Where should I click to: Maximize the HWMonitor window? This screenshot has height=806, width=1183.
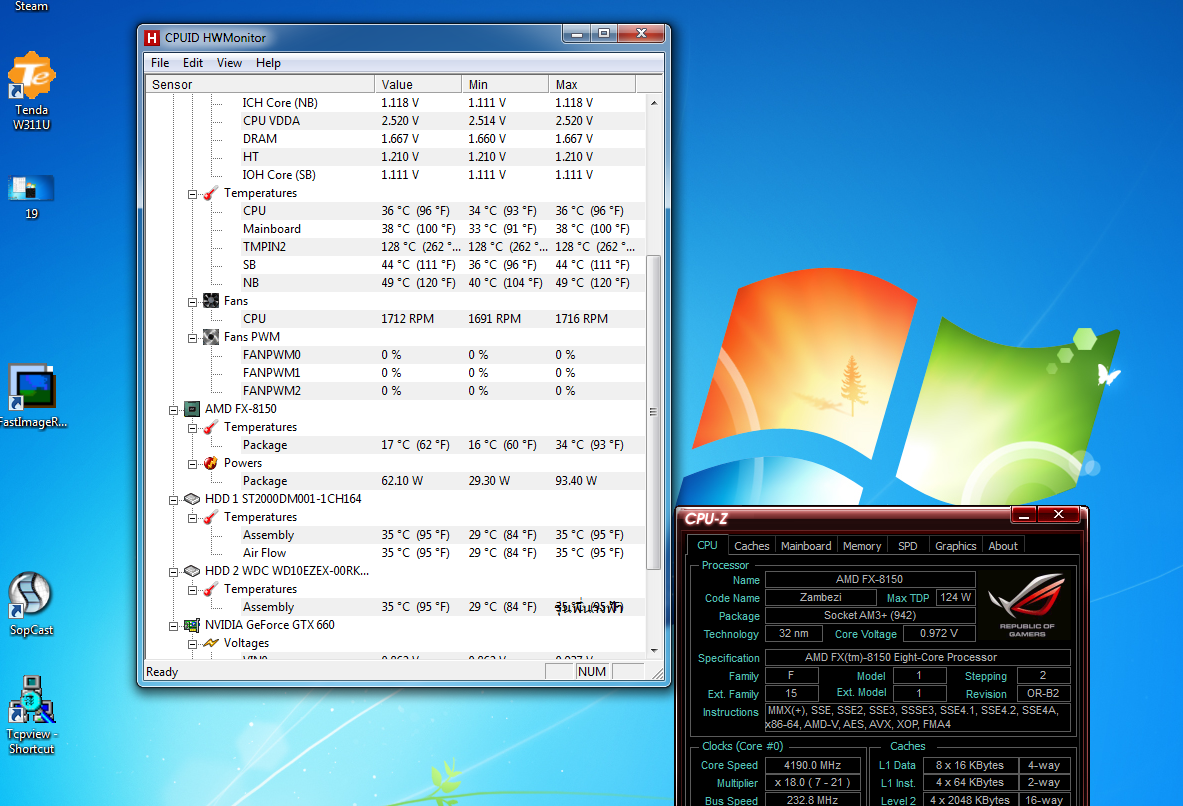604,33
